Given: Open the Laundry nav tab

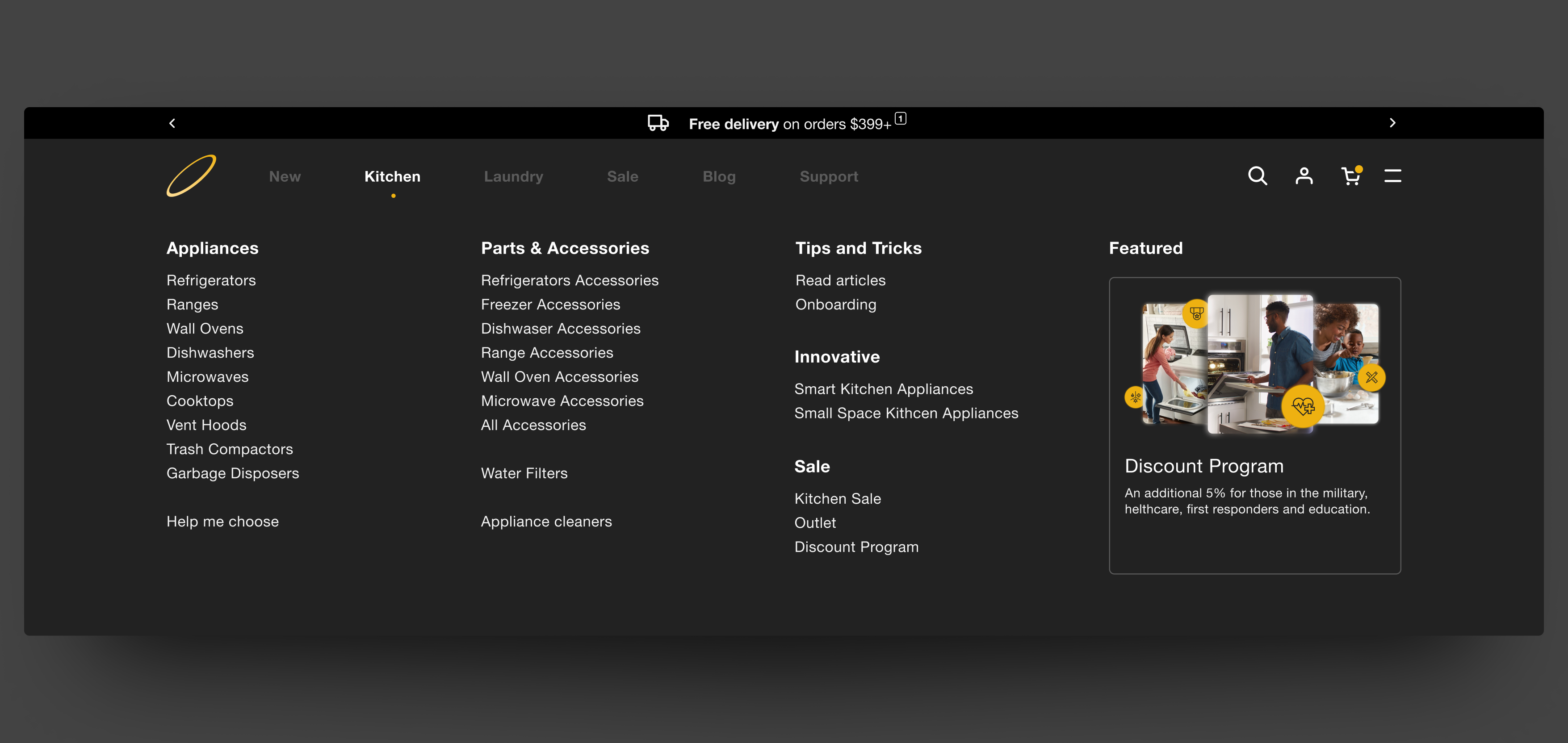Looking at the screenshot, I should pos(514,176).
